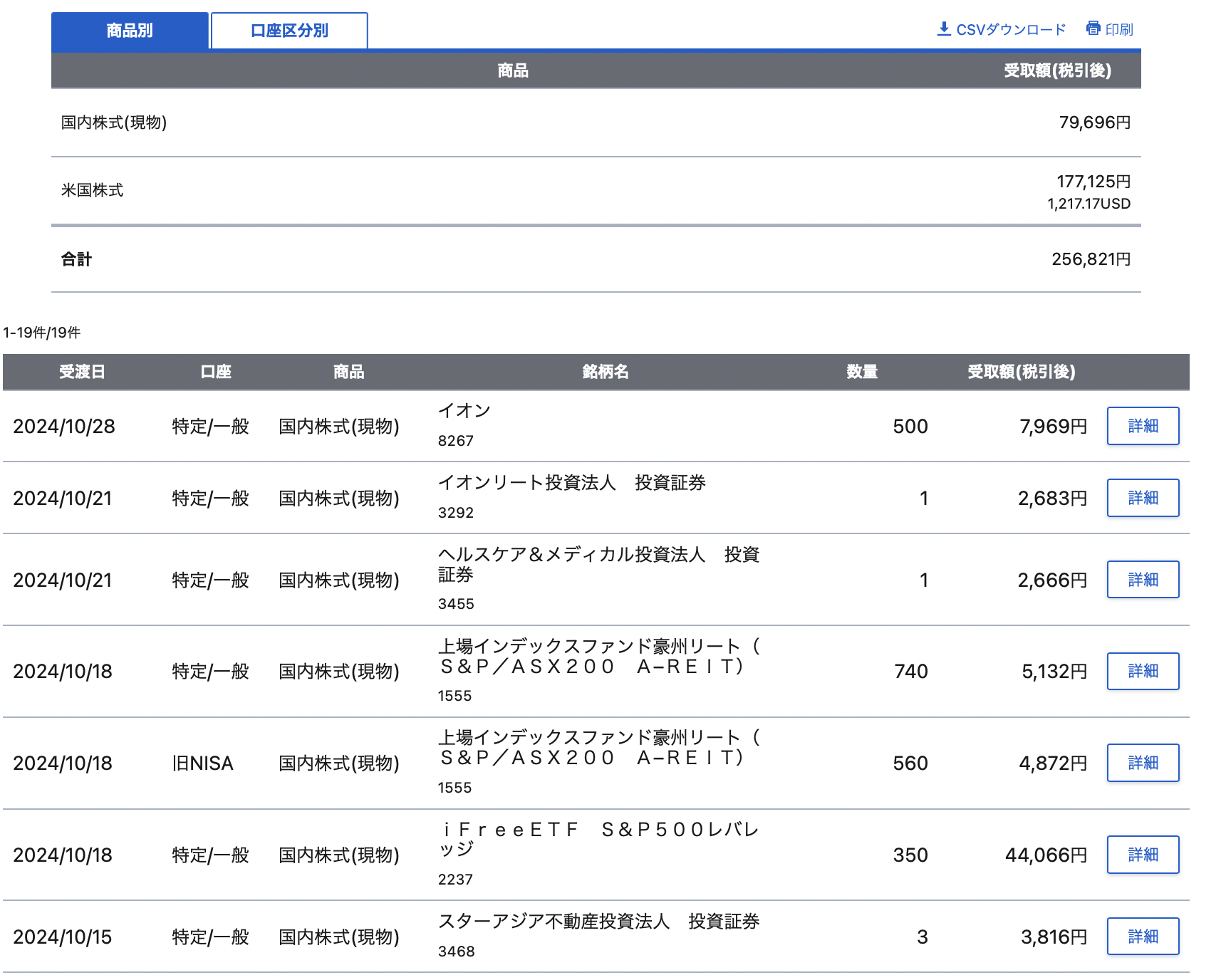Click the 印刷 print link
Image resolution: width=1221 pixels, height=980 pixels.
pyautogui.click(x=1110, y=29)
